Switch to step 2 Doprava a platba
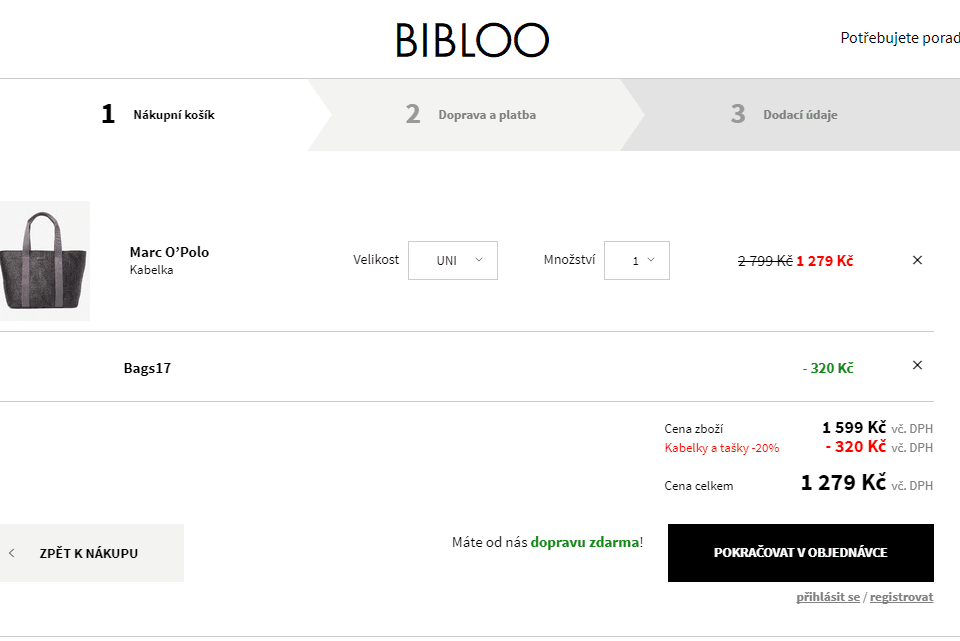The width and height of the screenshot is (960, 641). coord(487,114)
